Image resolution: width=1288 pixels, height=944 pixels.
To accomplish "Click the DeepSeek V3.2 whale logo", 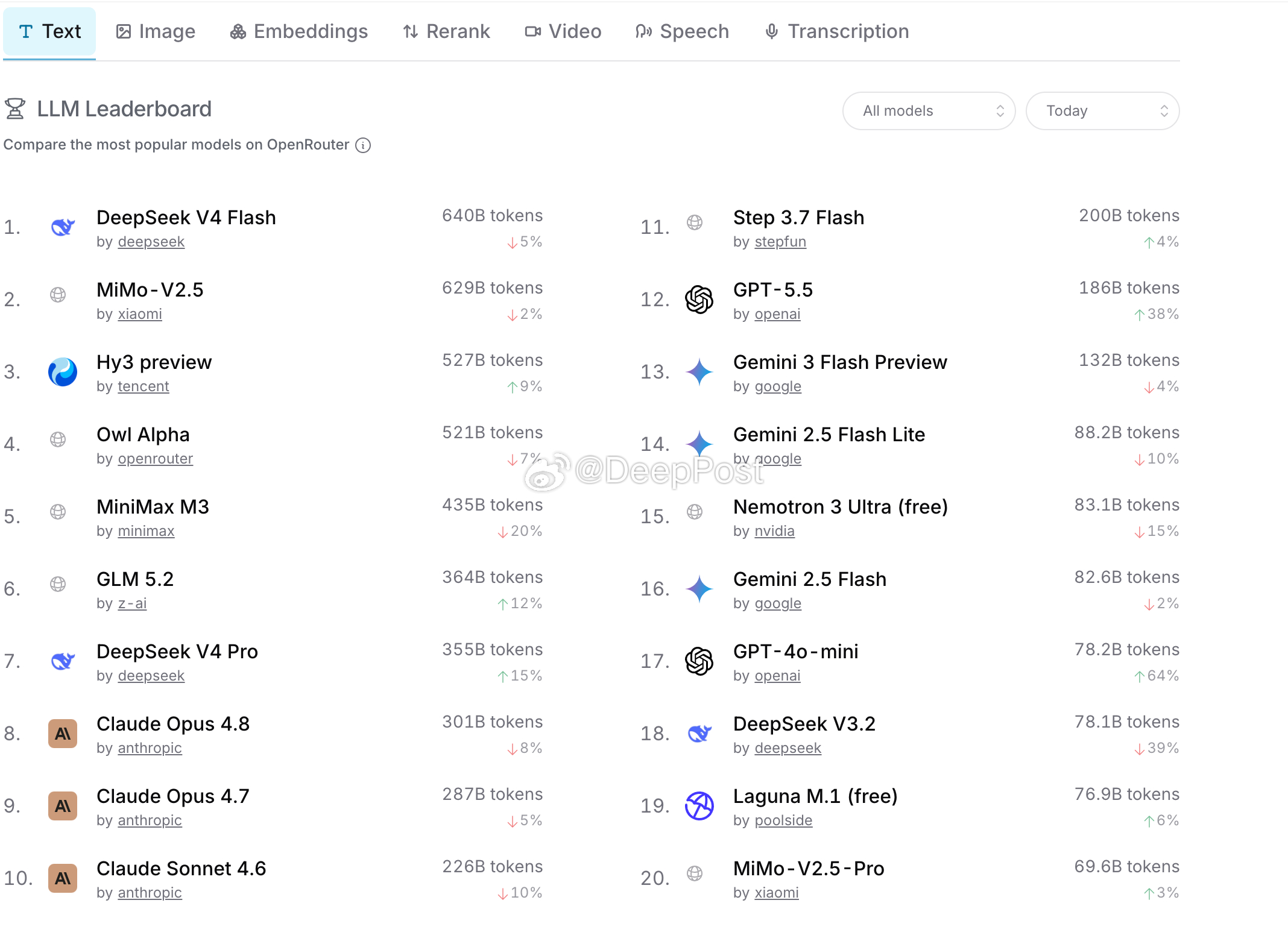I will 699,734.
